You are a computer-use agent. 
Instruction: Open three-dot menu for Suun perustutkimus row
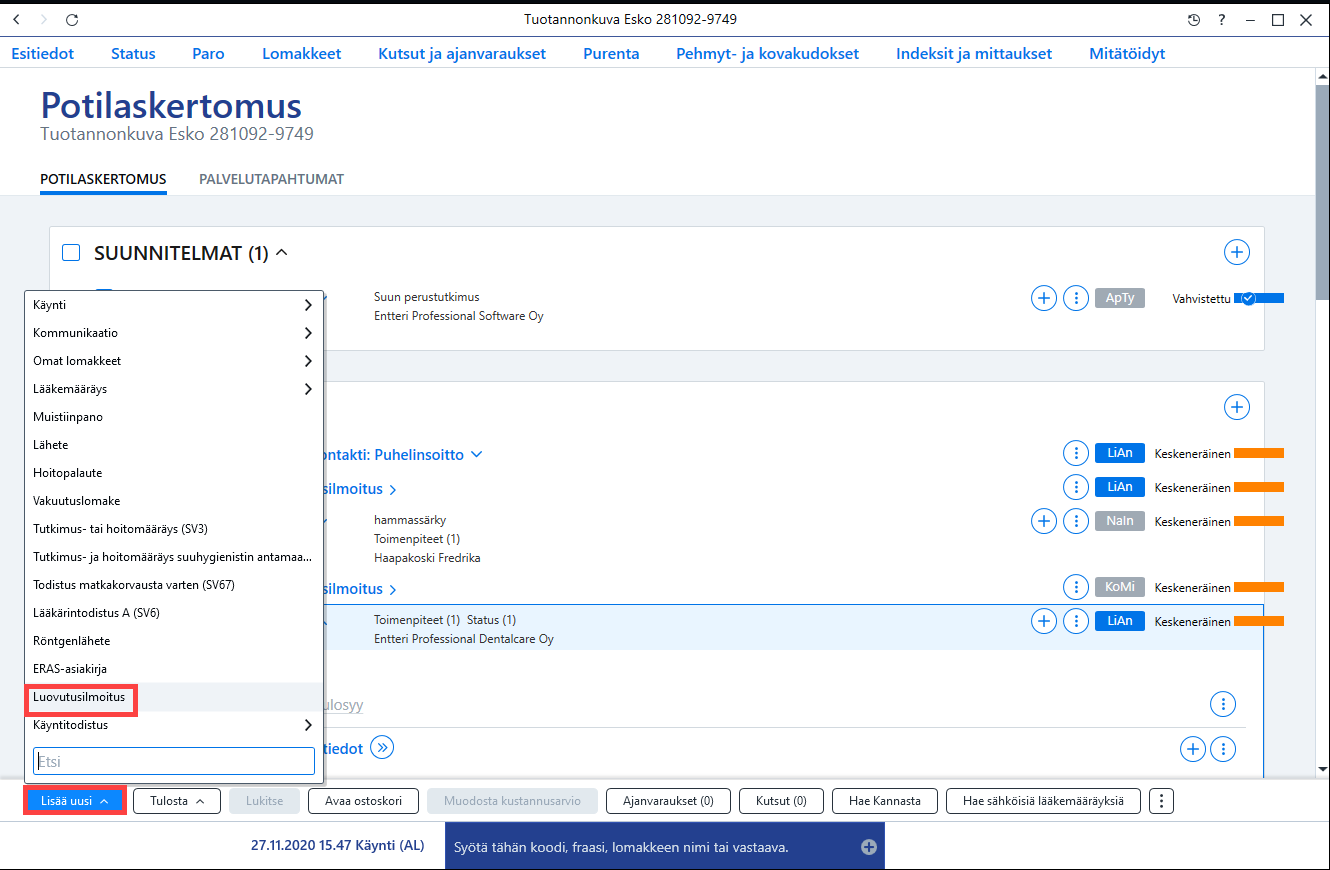point(1075,298)
